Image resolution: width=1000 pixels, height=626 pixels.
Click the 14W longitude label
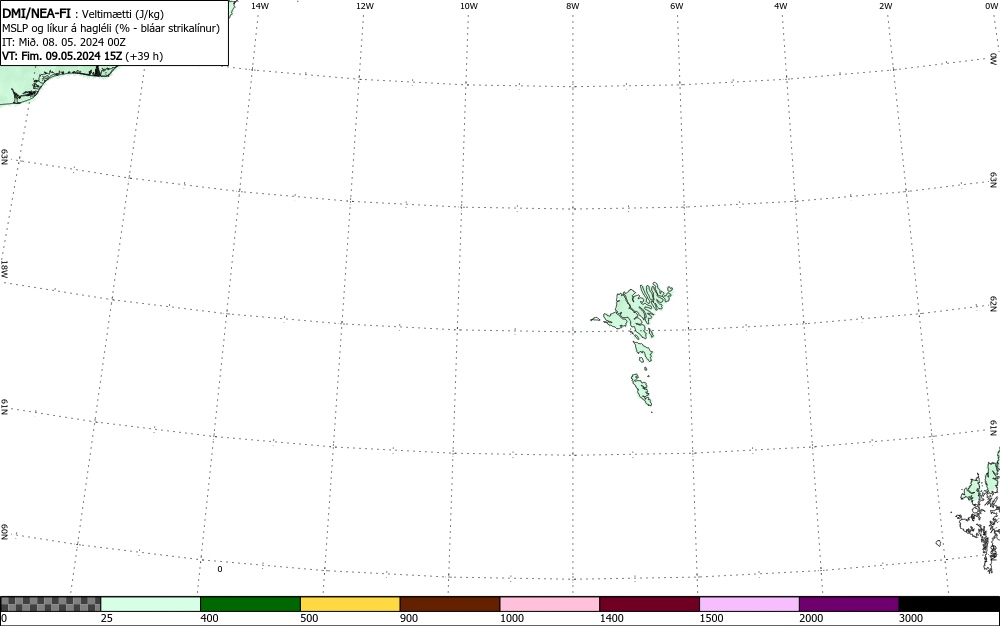pyautogui.click(x=260, y=6)
